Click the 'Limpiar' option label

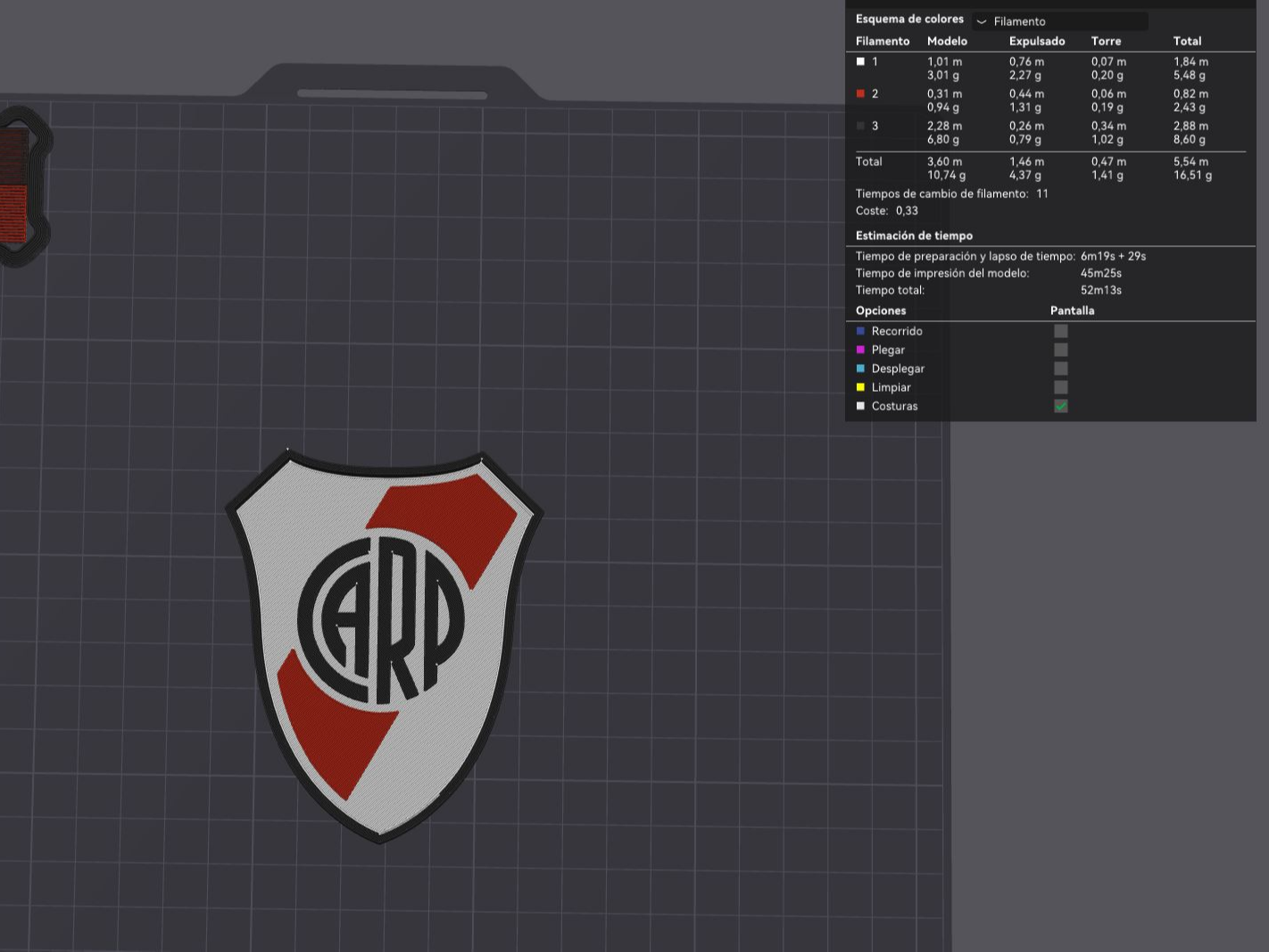click(891, 387)
